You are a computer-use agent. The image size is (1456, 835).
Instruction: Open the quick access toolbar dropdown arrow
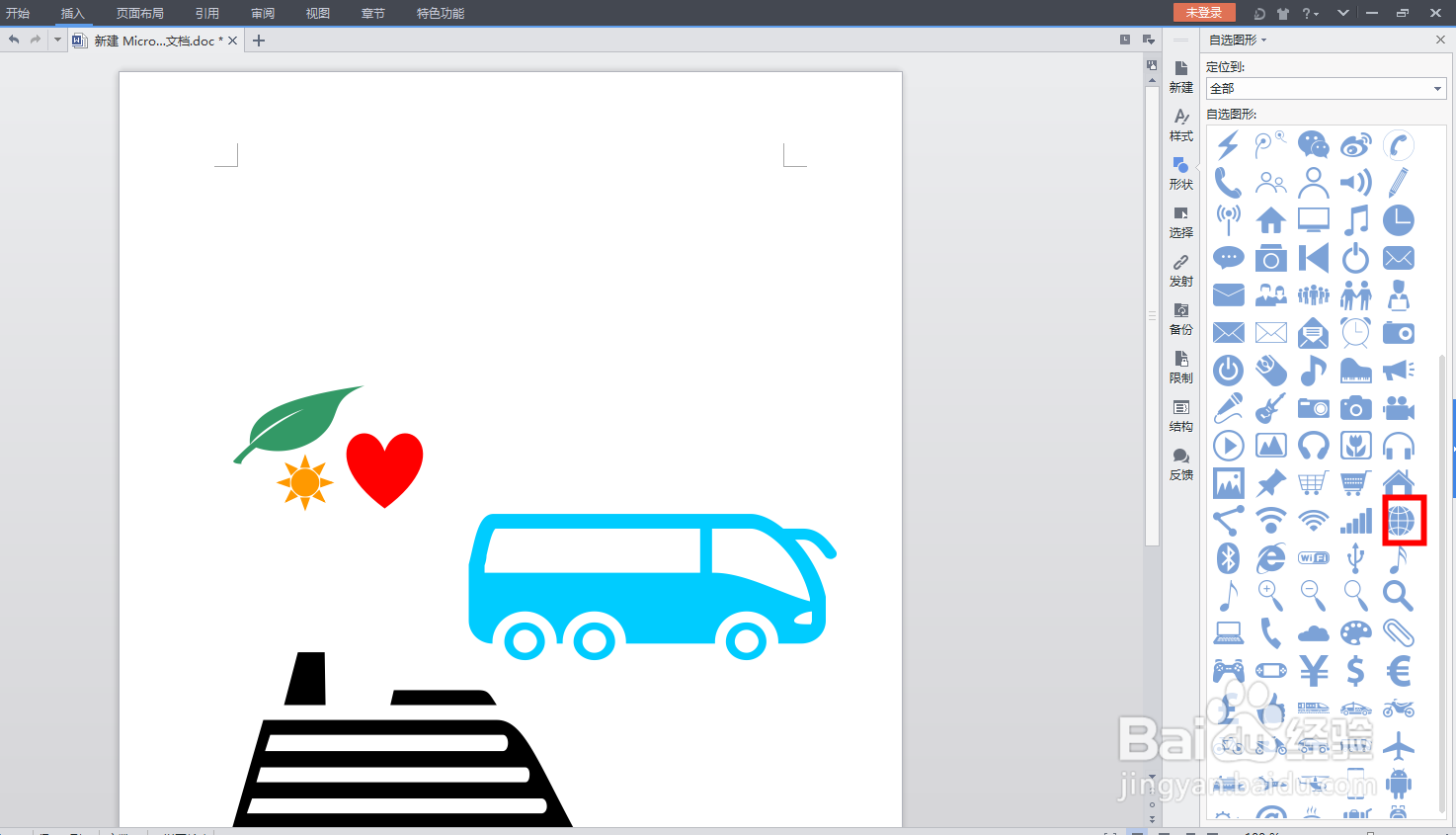57,40
